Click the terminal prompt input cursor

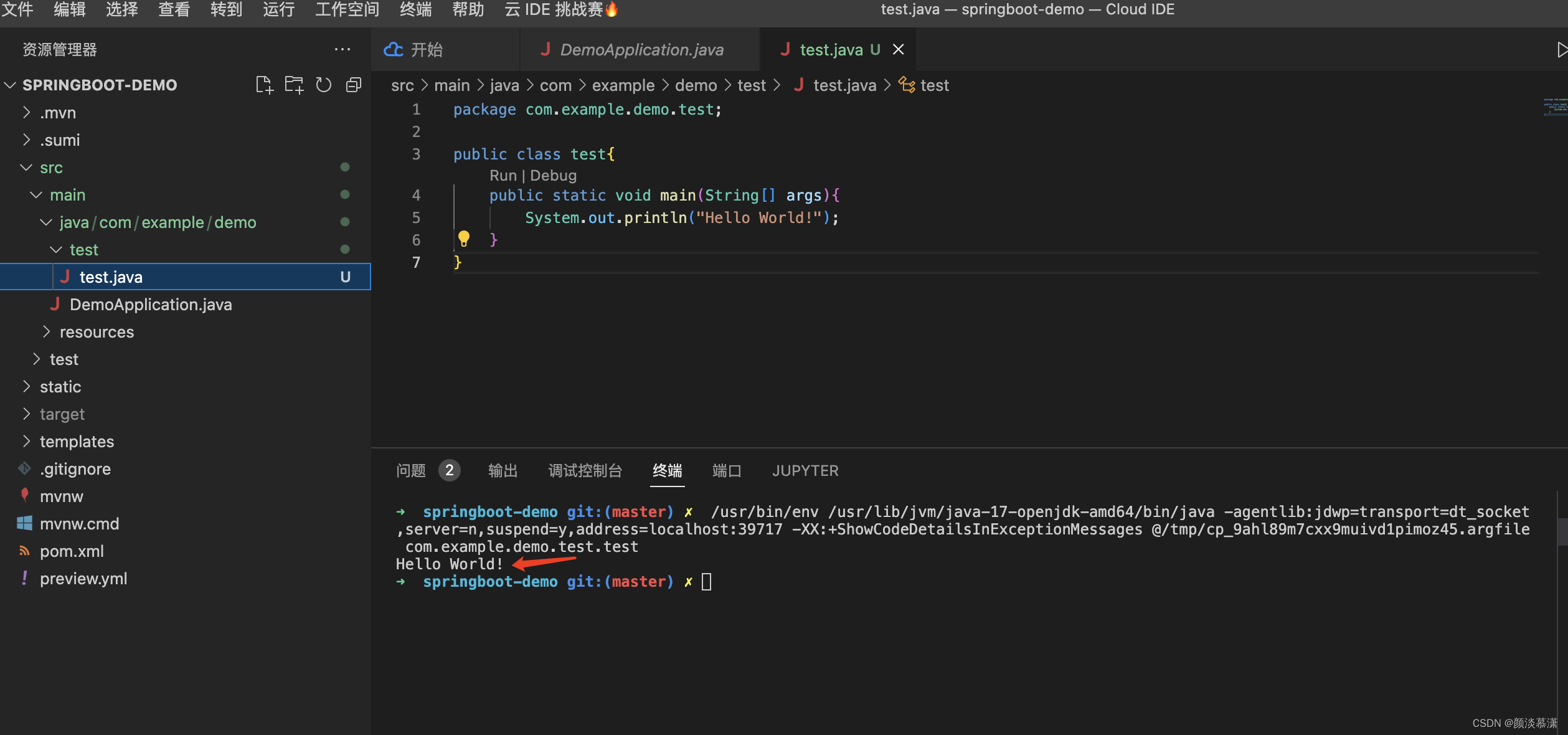coord(706,581)
